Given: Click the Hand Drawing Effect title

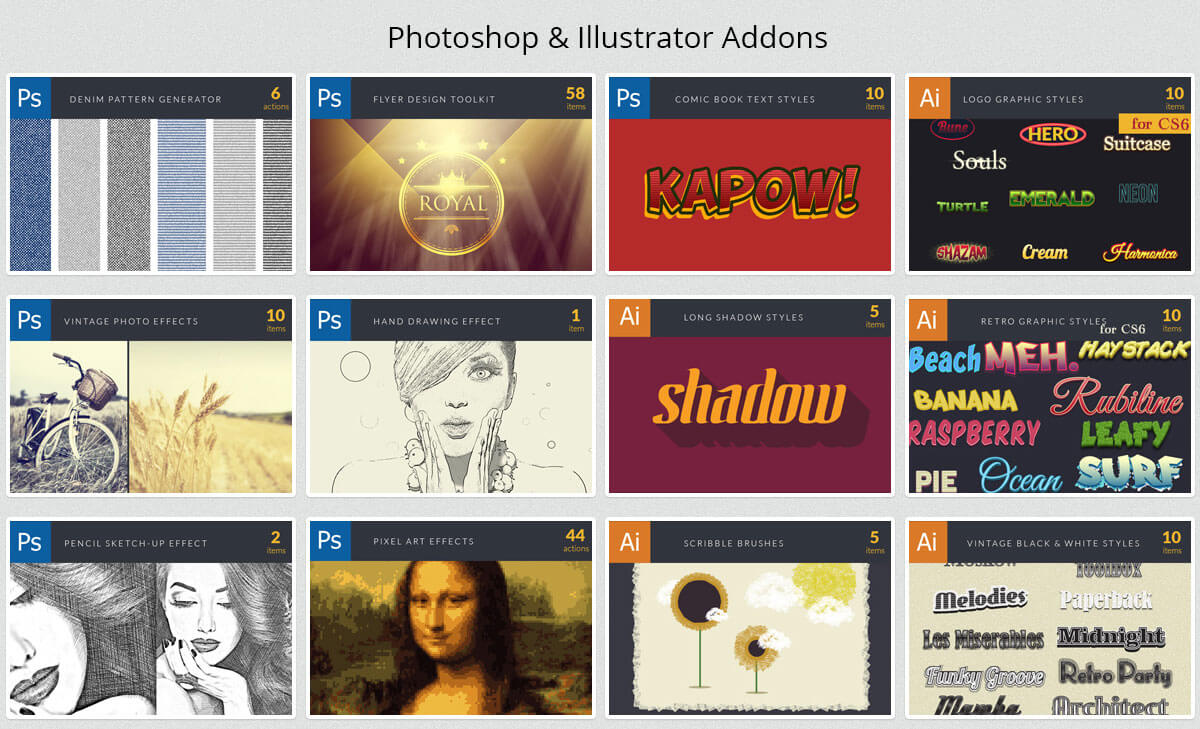Looking at the screenshot, I should 437,321.
